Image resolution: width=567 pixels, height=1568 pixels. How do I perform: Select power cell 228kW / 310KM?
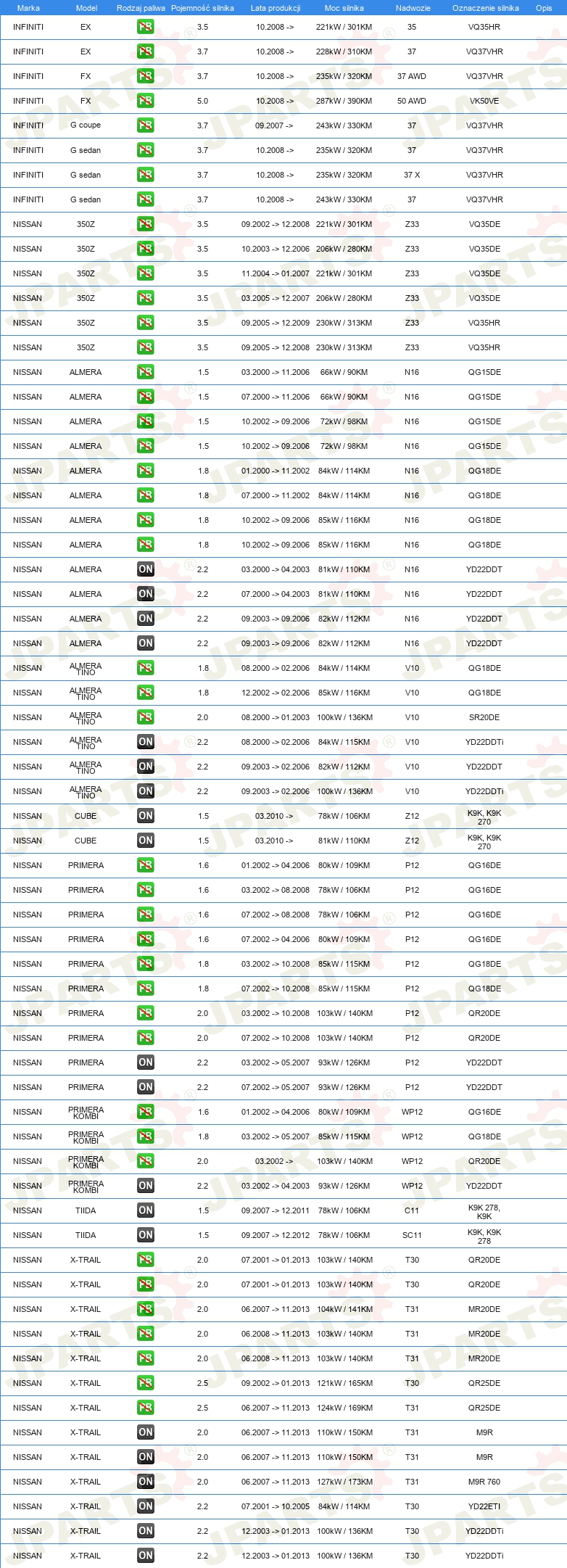tap(344, 51)
